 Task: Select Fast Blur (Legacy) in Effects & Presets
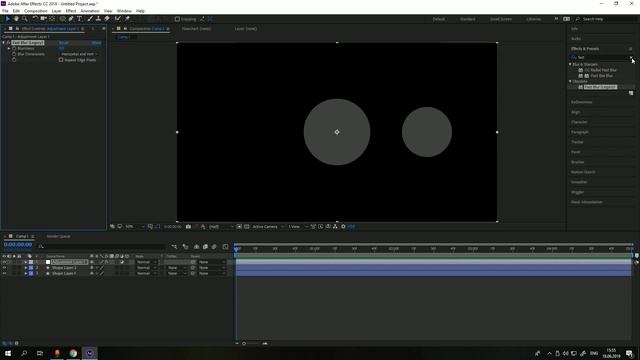click(x=600, y=87)
